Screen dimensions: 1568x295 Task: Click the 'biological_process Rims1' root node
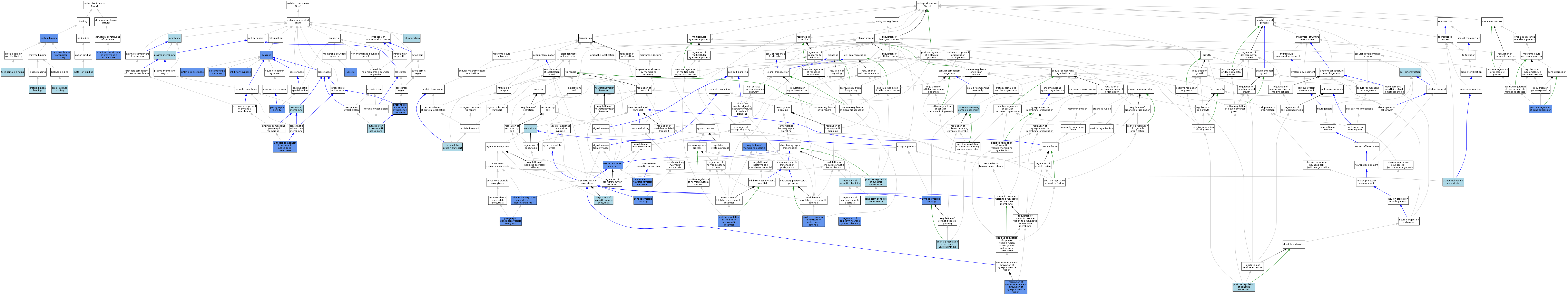[927, 5]
